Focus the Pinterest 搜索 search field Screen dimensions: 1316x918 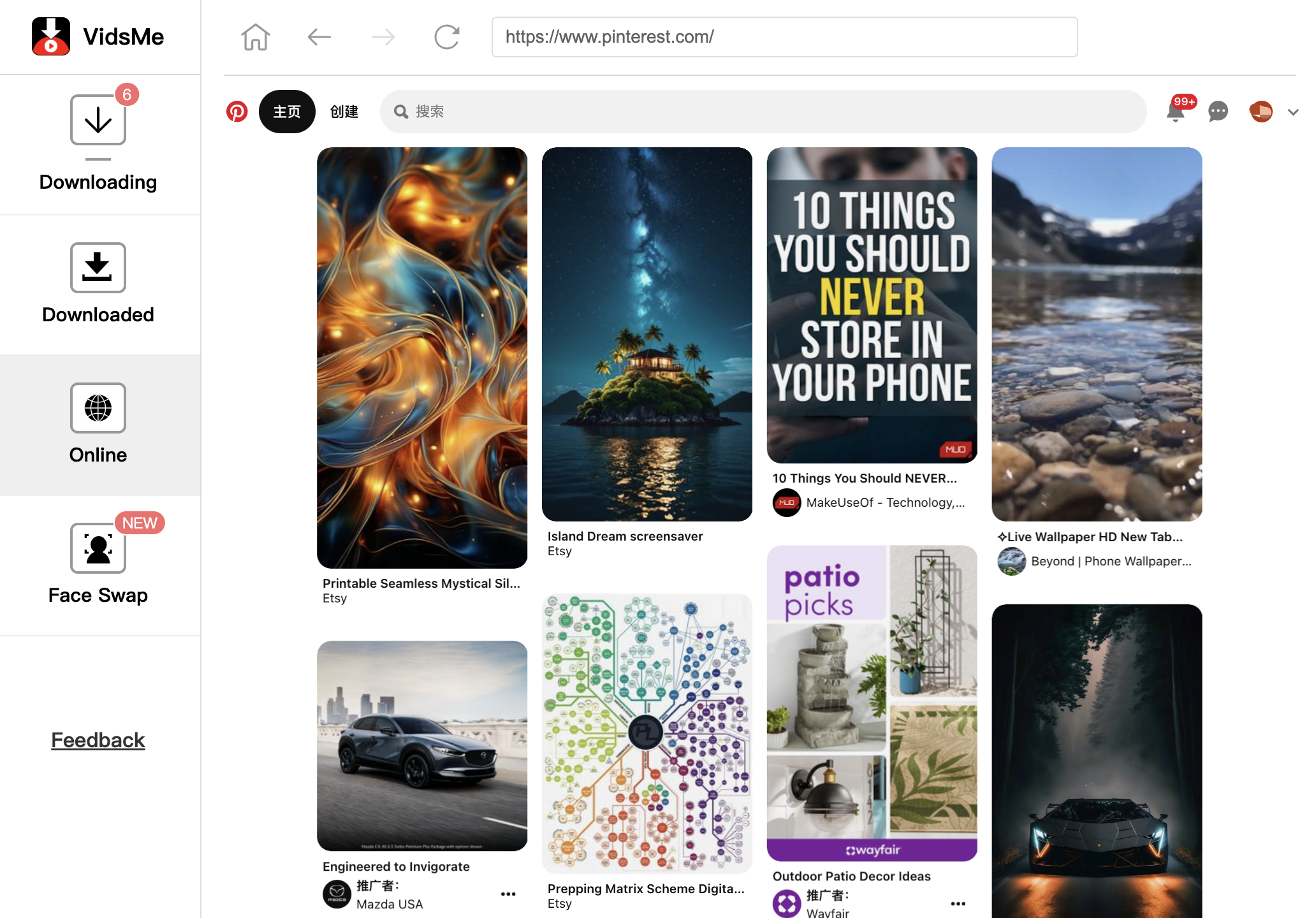[x=763, y=112]
